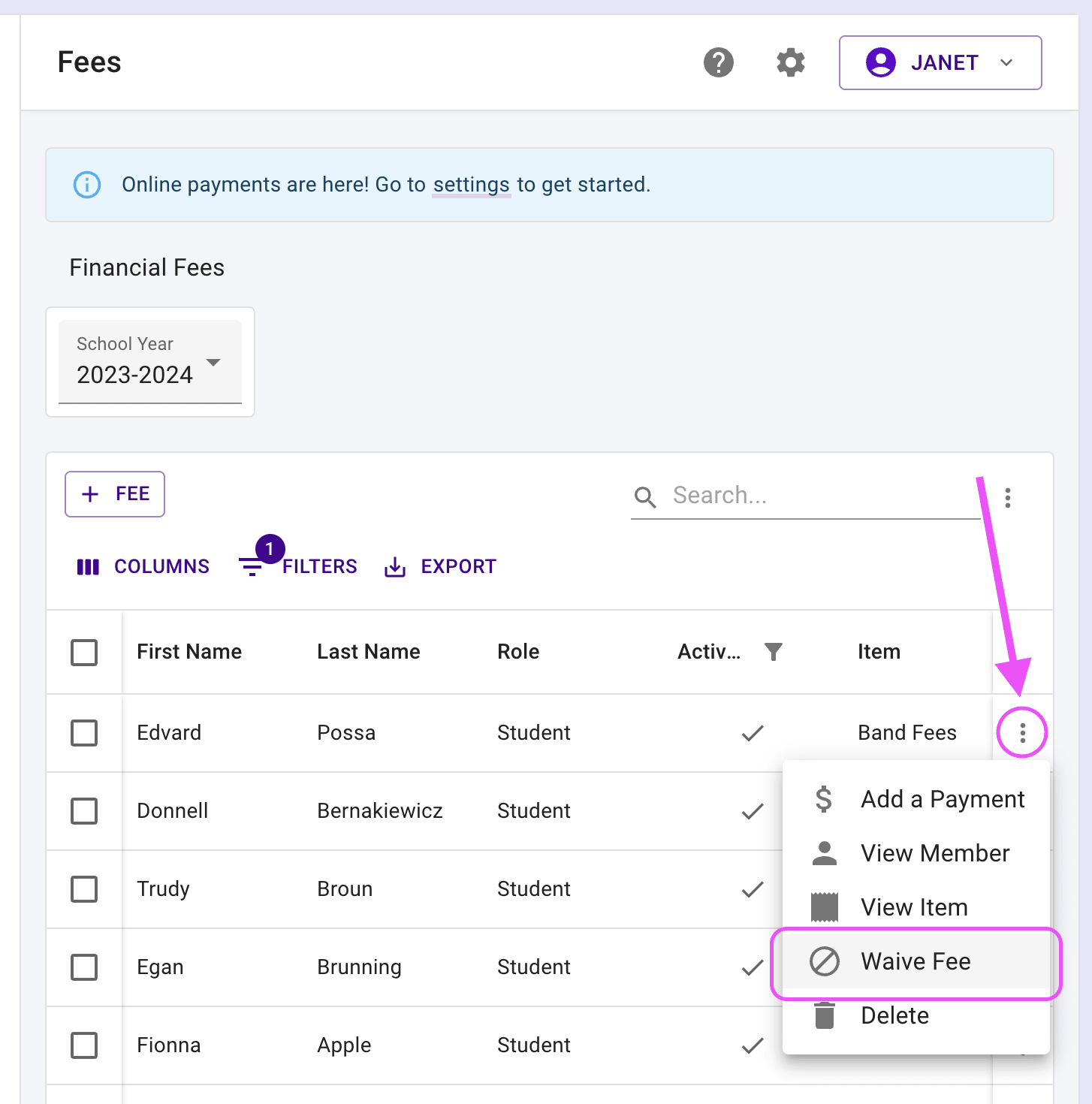Click the prohibited icon next to Waive Fee
The height and width of the screenshot is (1104, 1092).
click(x=824, y=961)
